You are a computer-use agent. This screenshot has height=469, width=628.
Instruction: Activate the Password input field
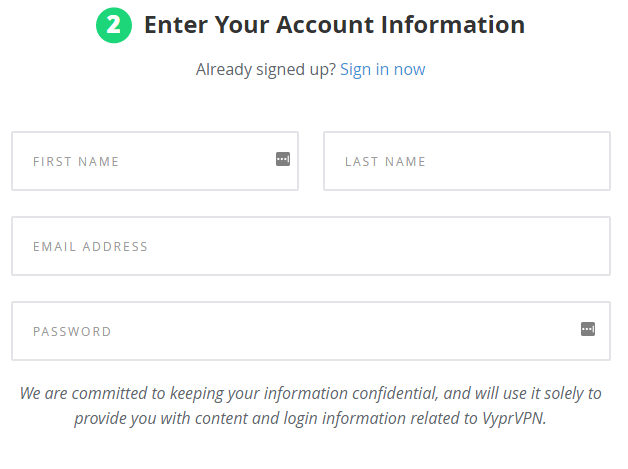(311, 331)
